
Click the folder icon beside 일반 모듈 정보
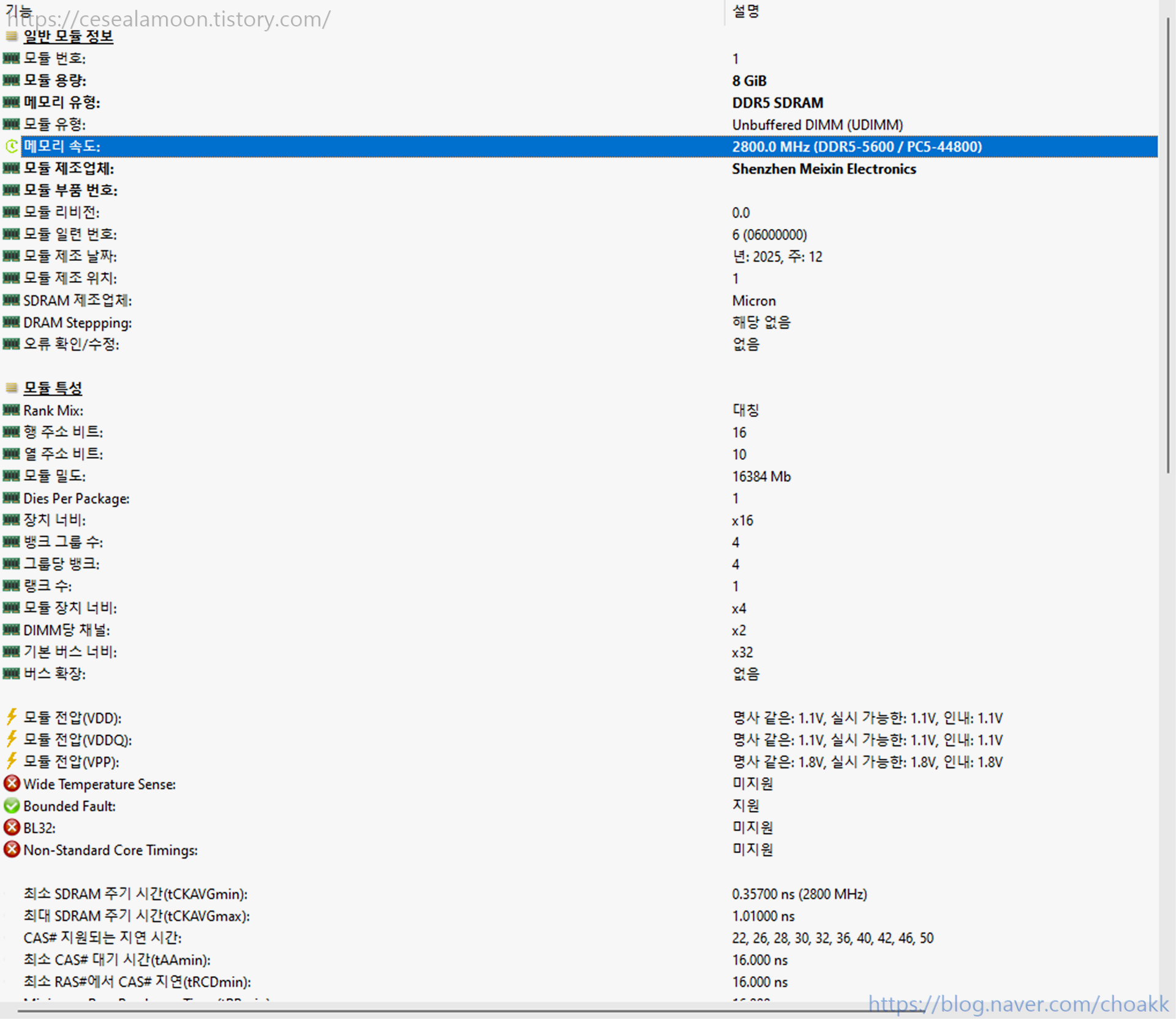tap(11, 36)
